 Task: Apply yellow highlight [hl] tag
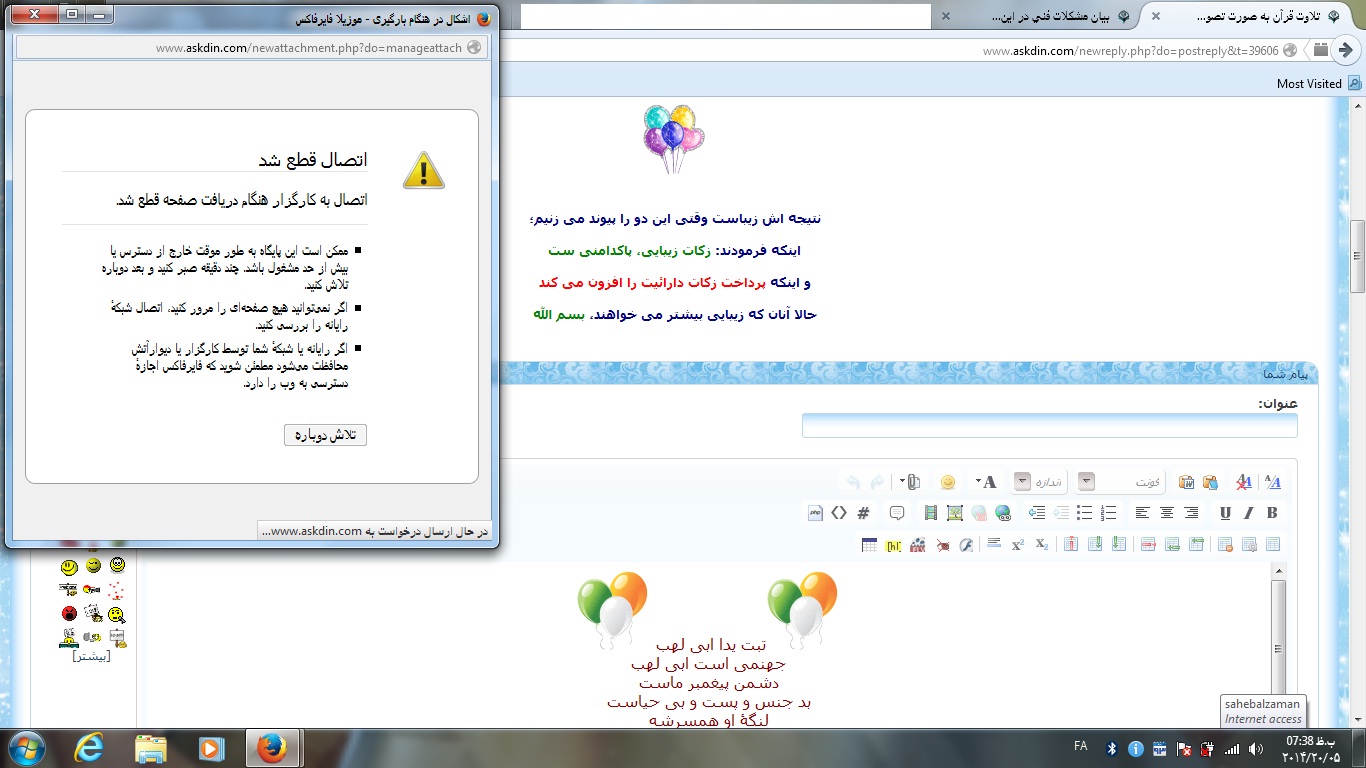[893, 545]
